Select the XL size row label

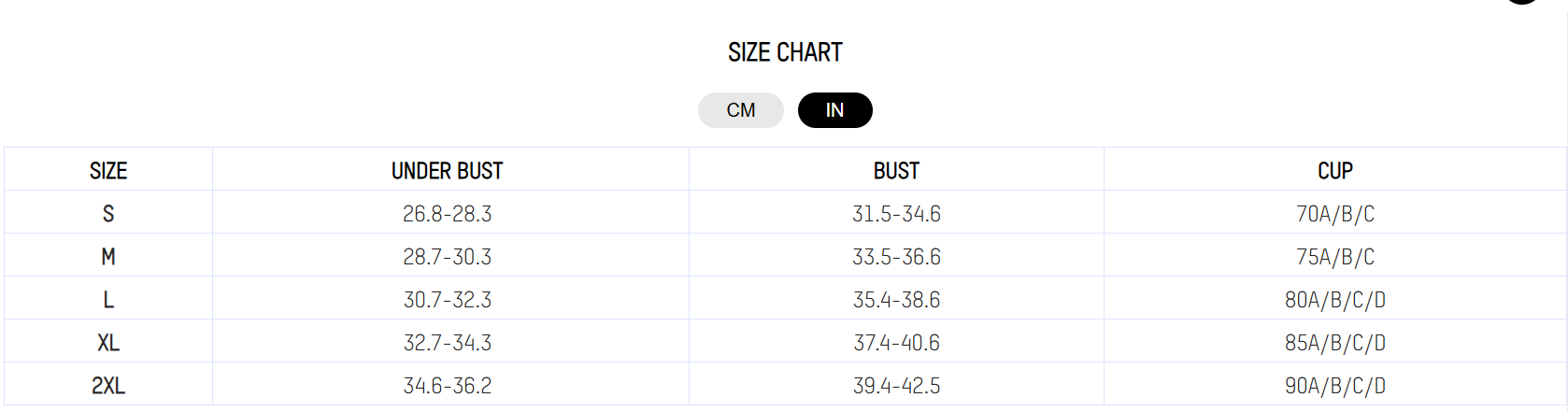coord(108,343)
